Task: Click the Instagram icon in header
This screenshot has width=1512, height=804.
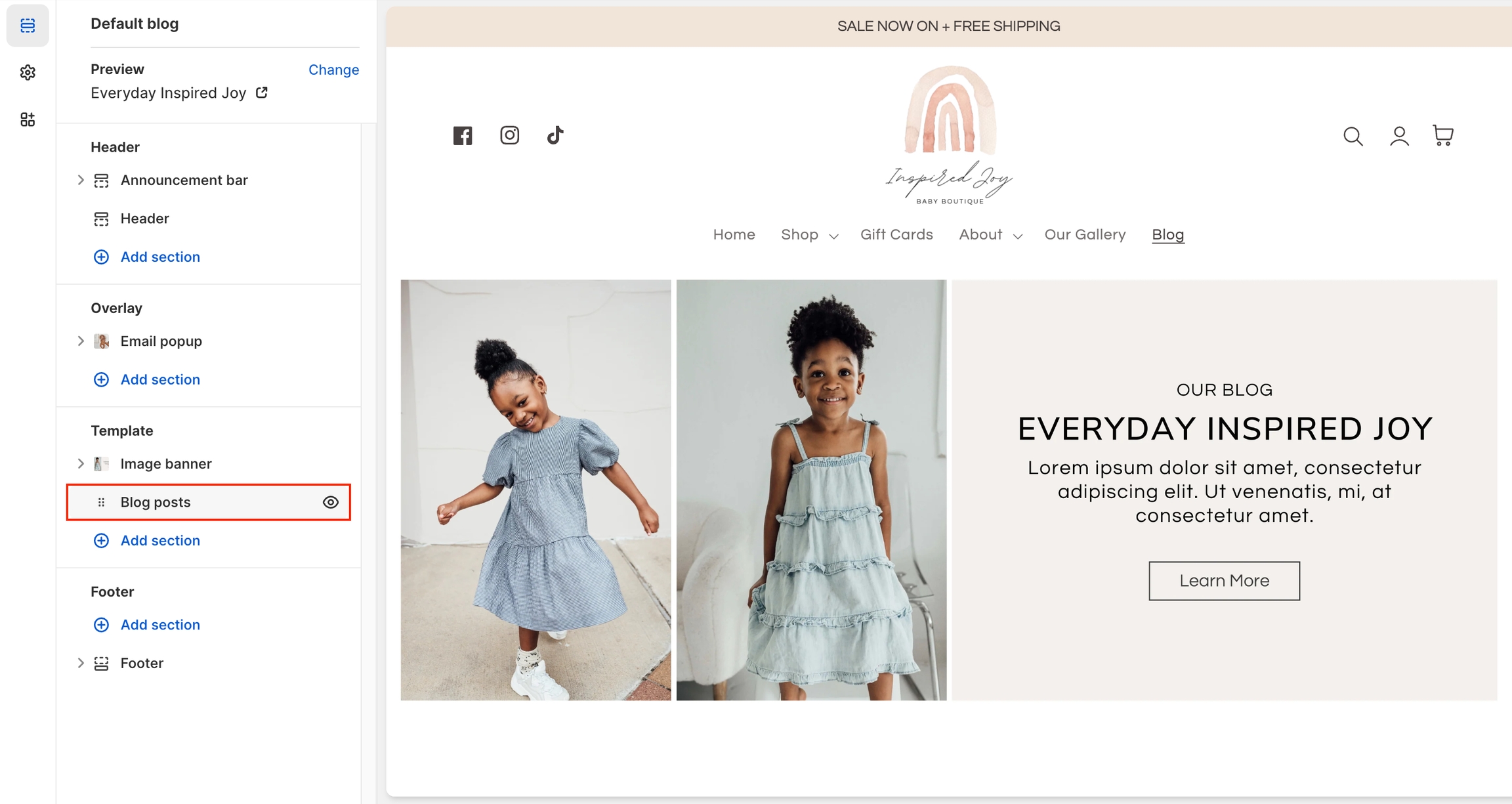Action: pyautogui.click(x=509, y=135)
